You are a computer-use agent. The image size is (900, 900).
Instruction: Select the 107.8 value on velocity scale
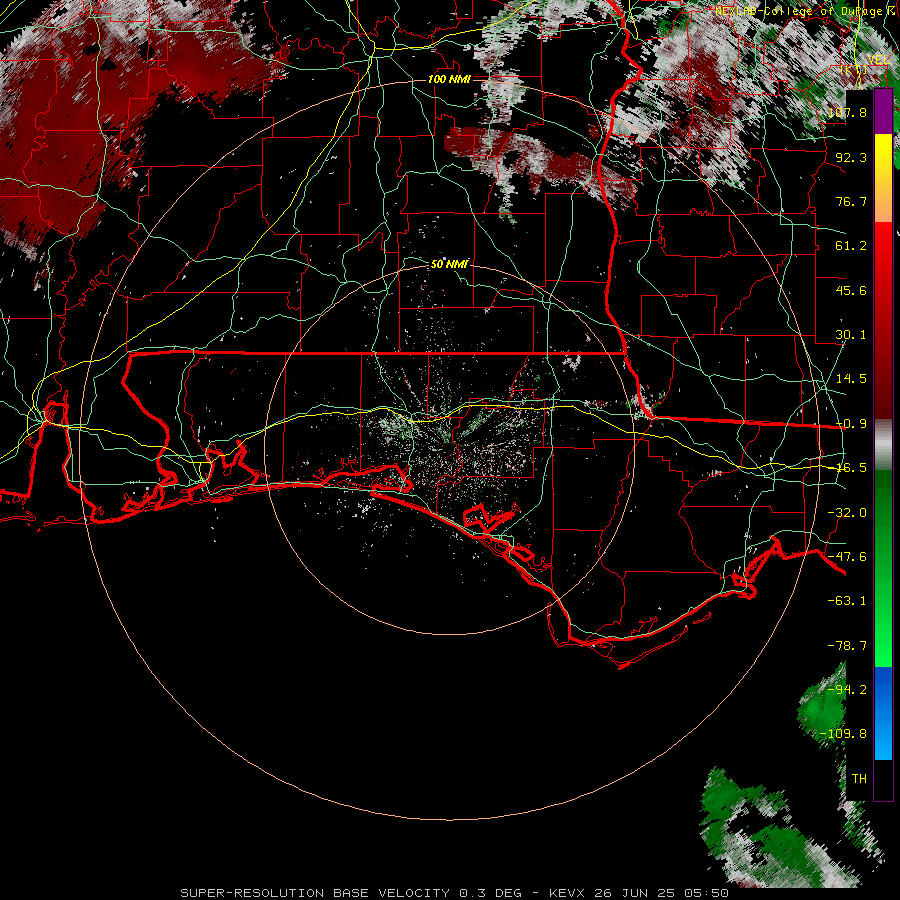click(x=847, y=112)
